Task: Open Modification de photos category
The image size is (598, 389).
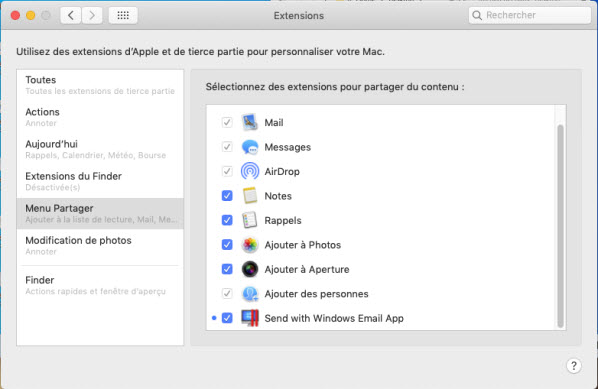Action: coord(100,245)
